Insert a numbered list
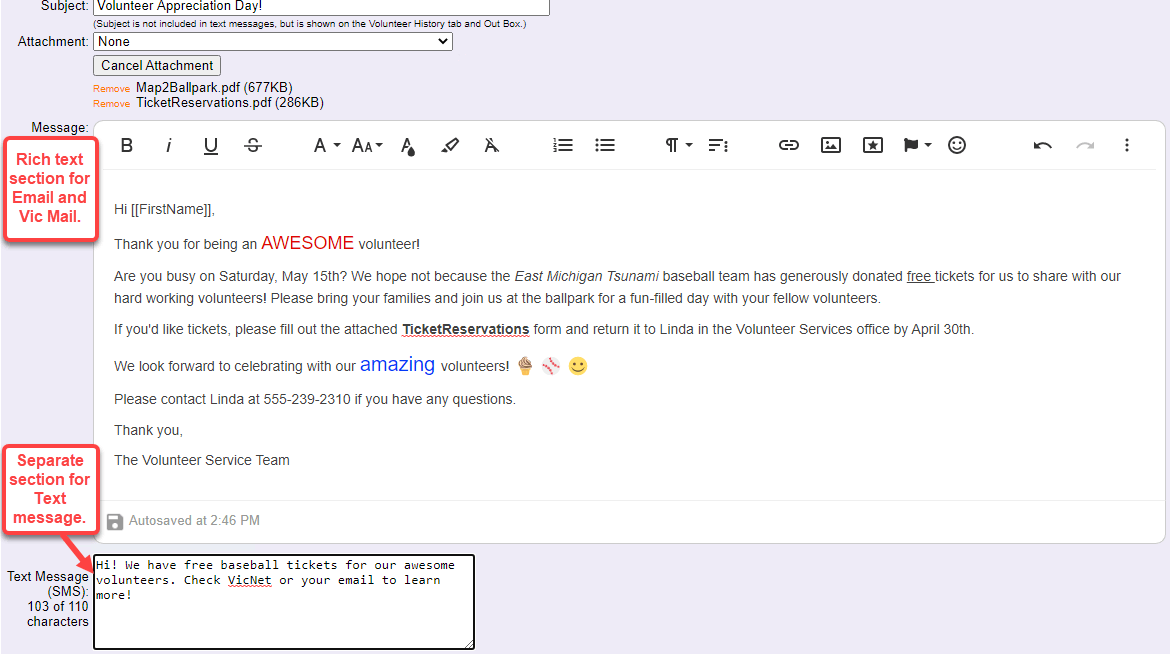Viewport: 1170px width, 654px height. (562, 145)
